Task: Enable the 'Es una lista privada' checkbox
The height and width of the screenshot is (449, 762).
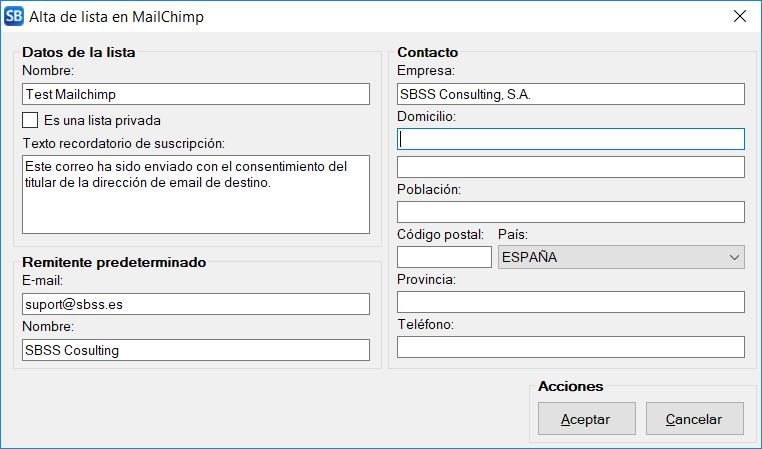Action: (30, 120)
